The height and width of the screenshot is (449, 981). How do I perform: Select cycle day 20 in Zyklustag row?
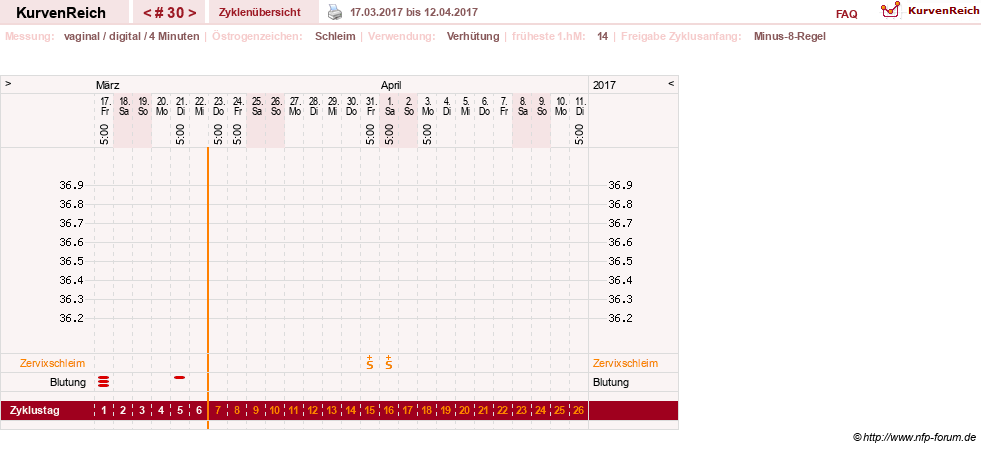click(x=464, y=411)
